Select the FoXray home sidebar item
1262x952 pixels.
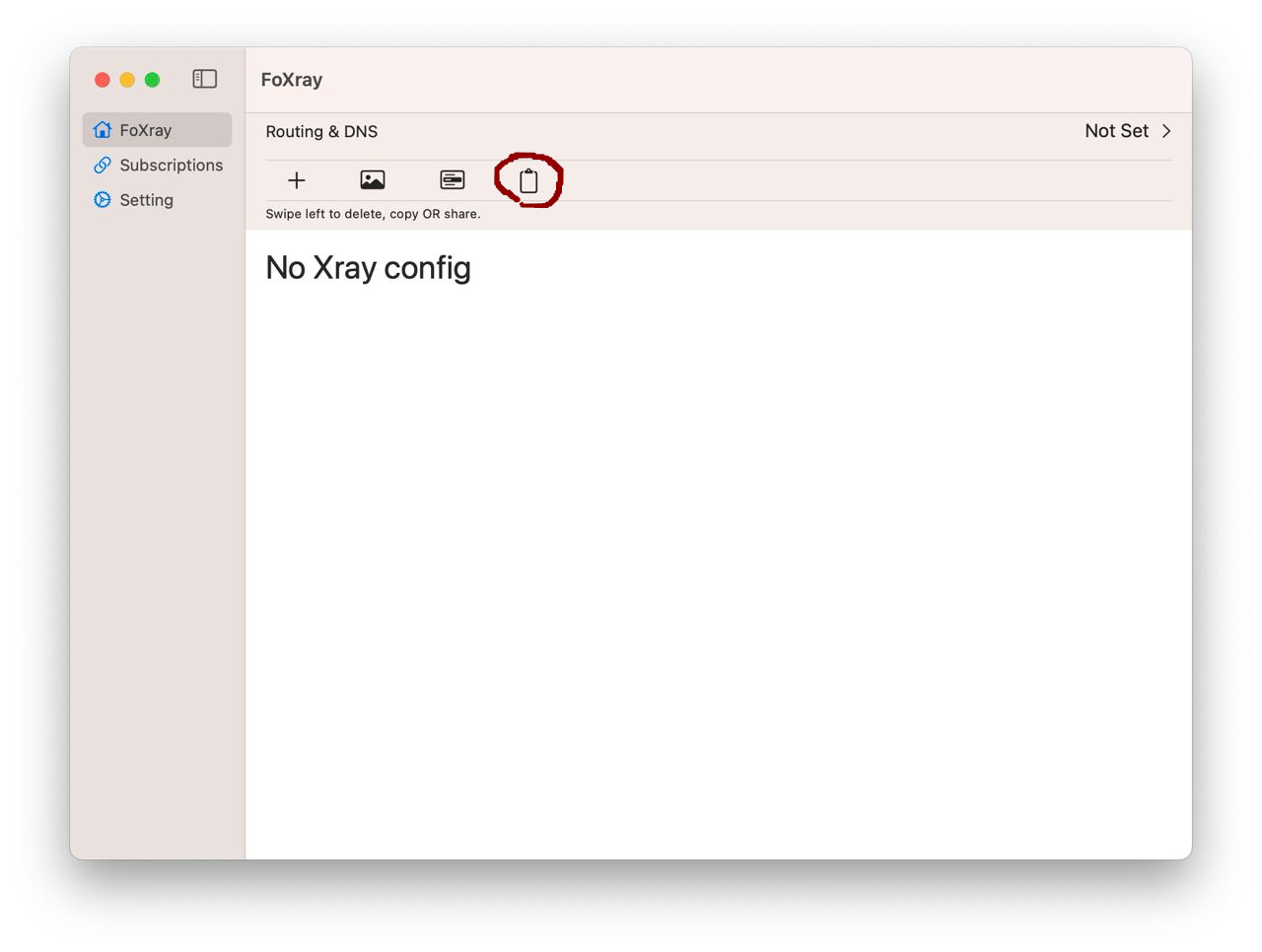pos(158,130)
